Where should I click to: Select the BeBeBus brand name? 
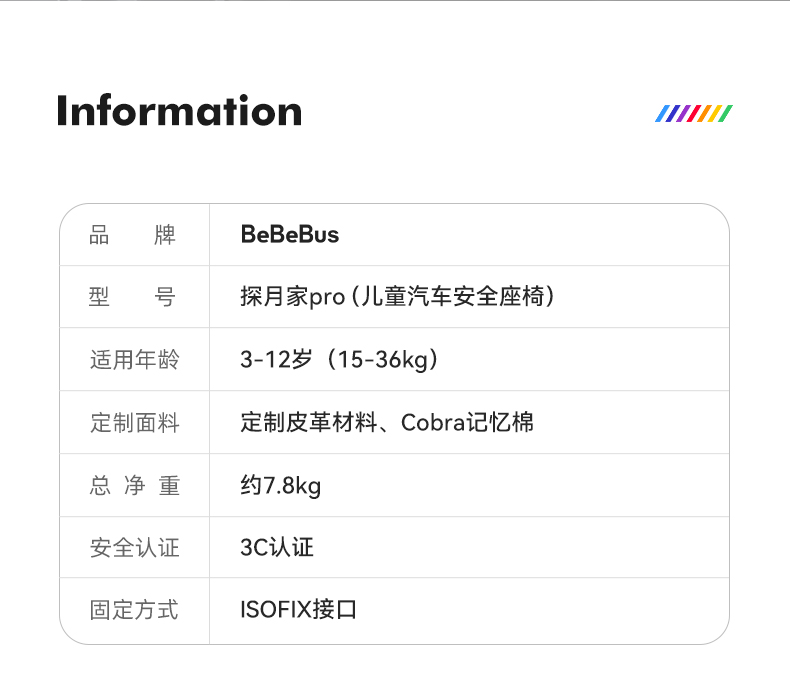pyautogui.click(x=290, y=235)
